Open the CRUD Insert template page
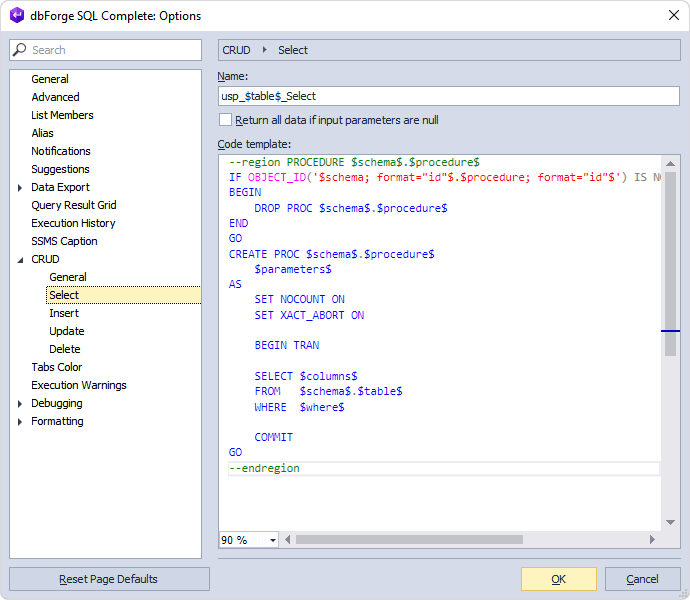The image size is (690, 600). 64,313
